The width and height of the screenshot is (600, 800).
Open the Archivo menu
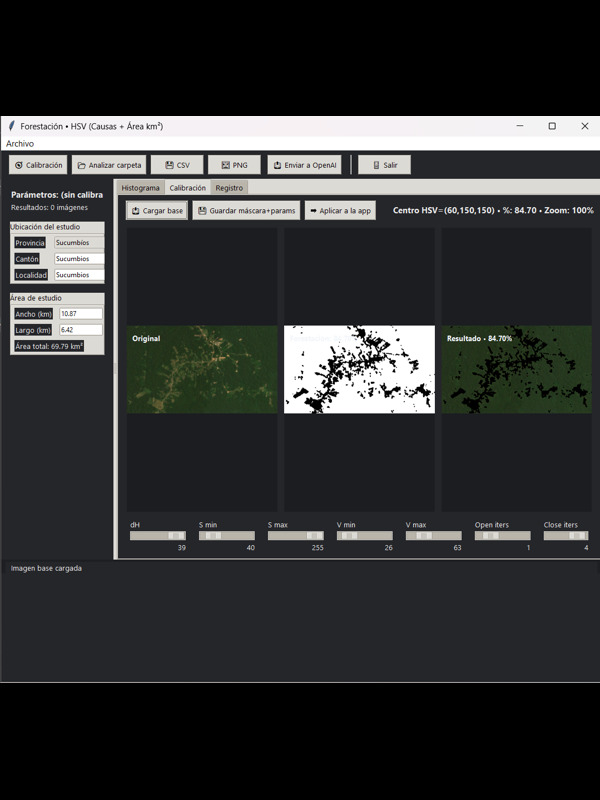[x=20, y=144]
